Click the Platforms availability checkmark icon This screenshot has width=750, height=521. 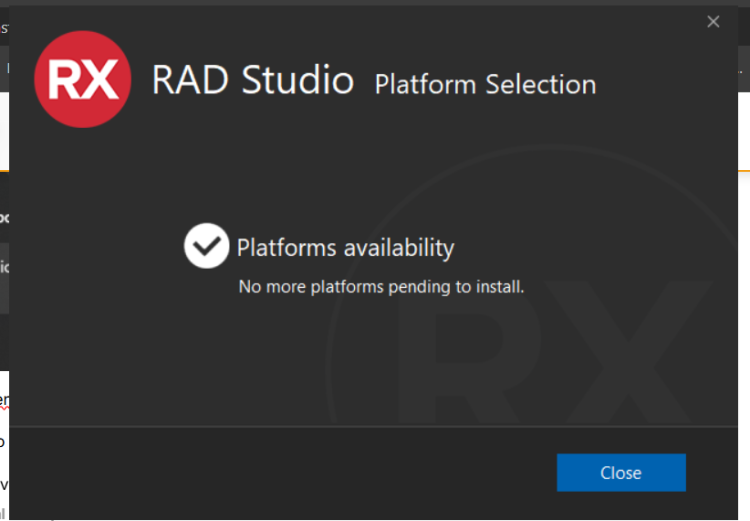click(207, 246)
